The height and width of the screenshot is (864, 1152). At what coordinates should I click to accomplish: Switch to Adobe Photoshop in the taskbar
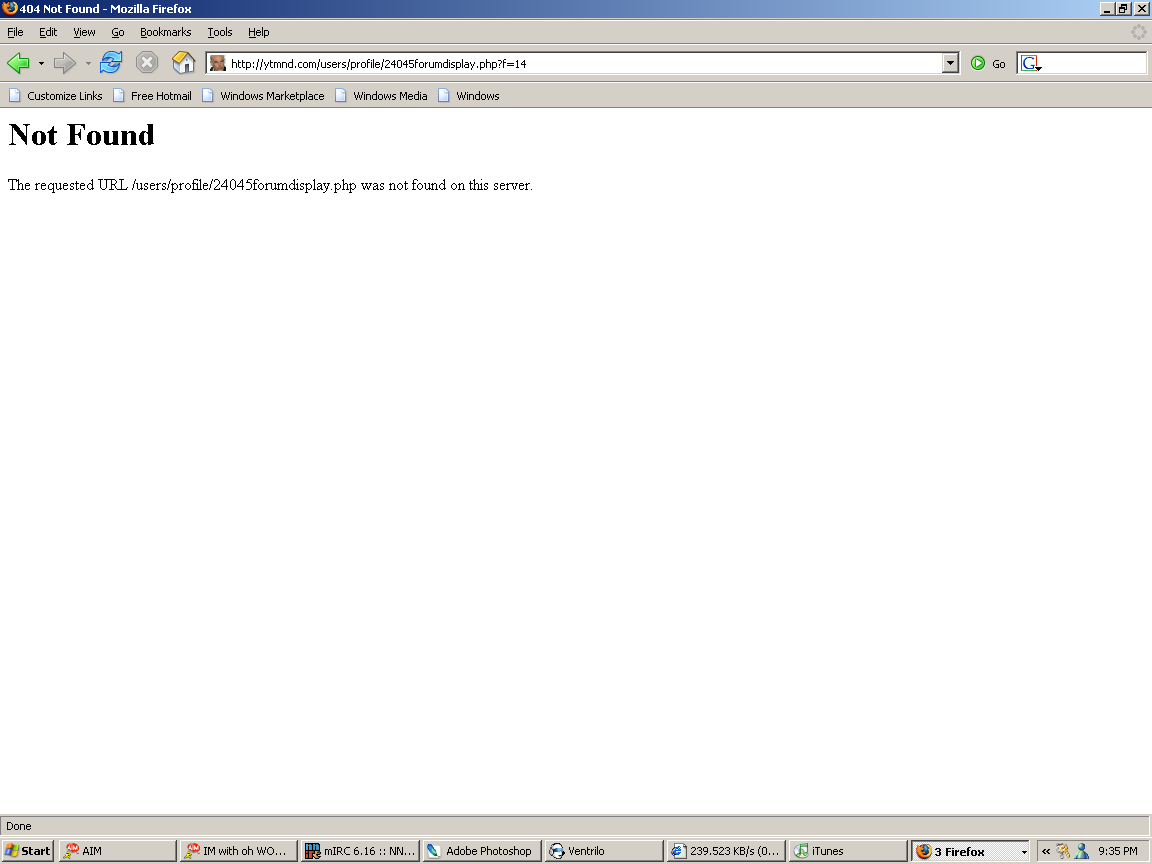481,851
